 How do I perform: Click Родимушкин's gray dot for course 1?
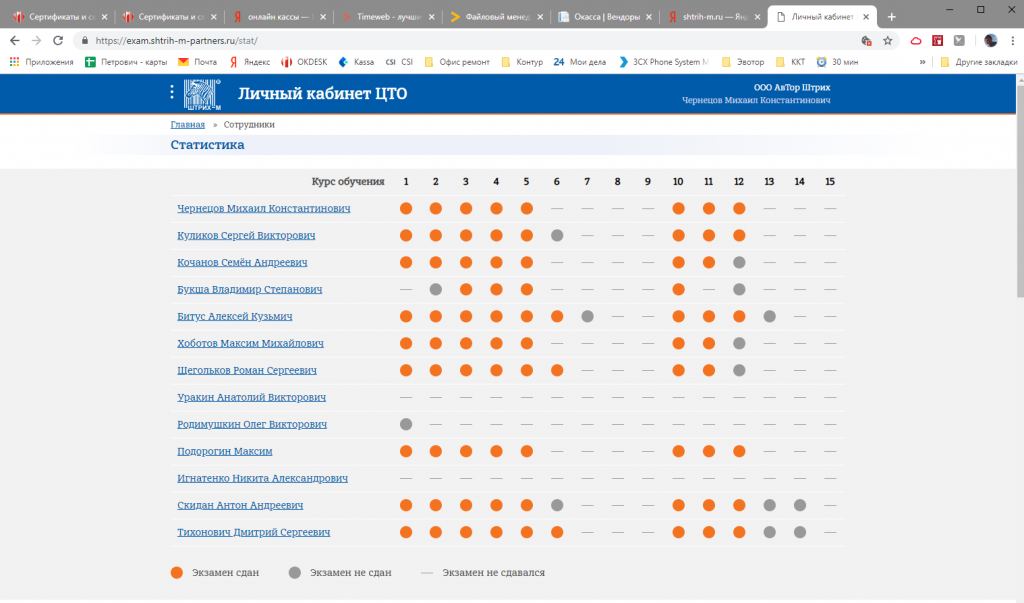pyautogui.click(x=406, y=424)
